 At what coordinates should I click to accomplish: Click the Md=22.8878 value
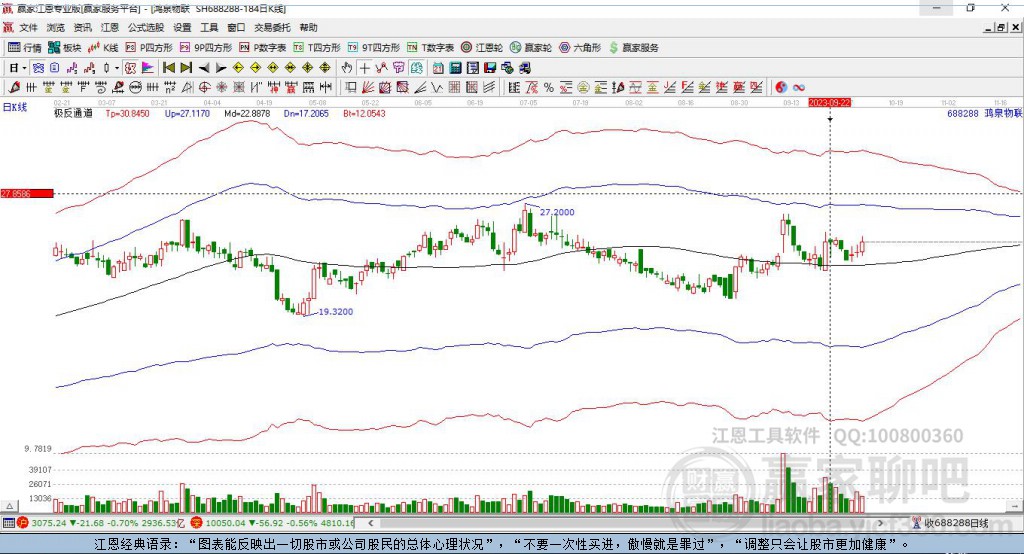coord(247,113)
